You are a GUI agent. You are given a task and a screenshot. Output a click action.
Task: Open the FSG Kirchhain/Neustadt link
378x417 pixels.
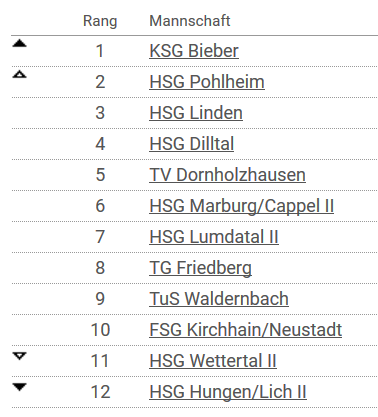(246, 330)
